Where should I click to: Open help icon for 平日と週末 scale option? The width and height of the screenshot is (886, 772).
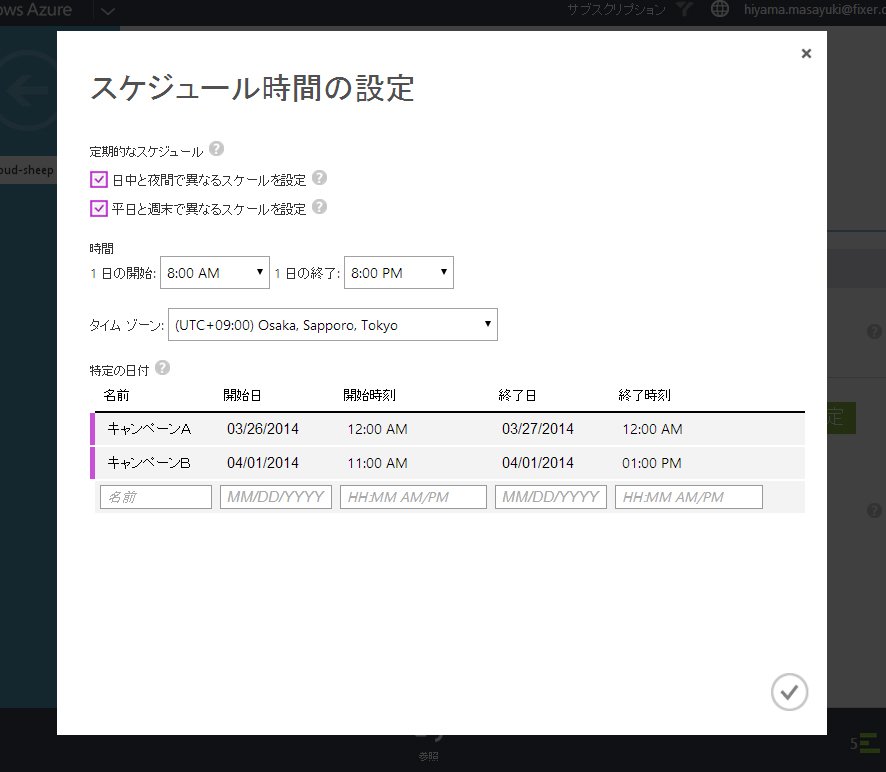[319, 207]
